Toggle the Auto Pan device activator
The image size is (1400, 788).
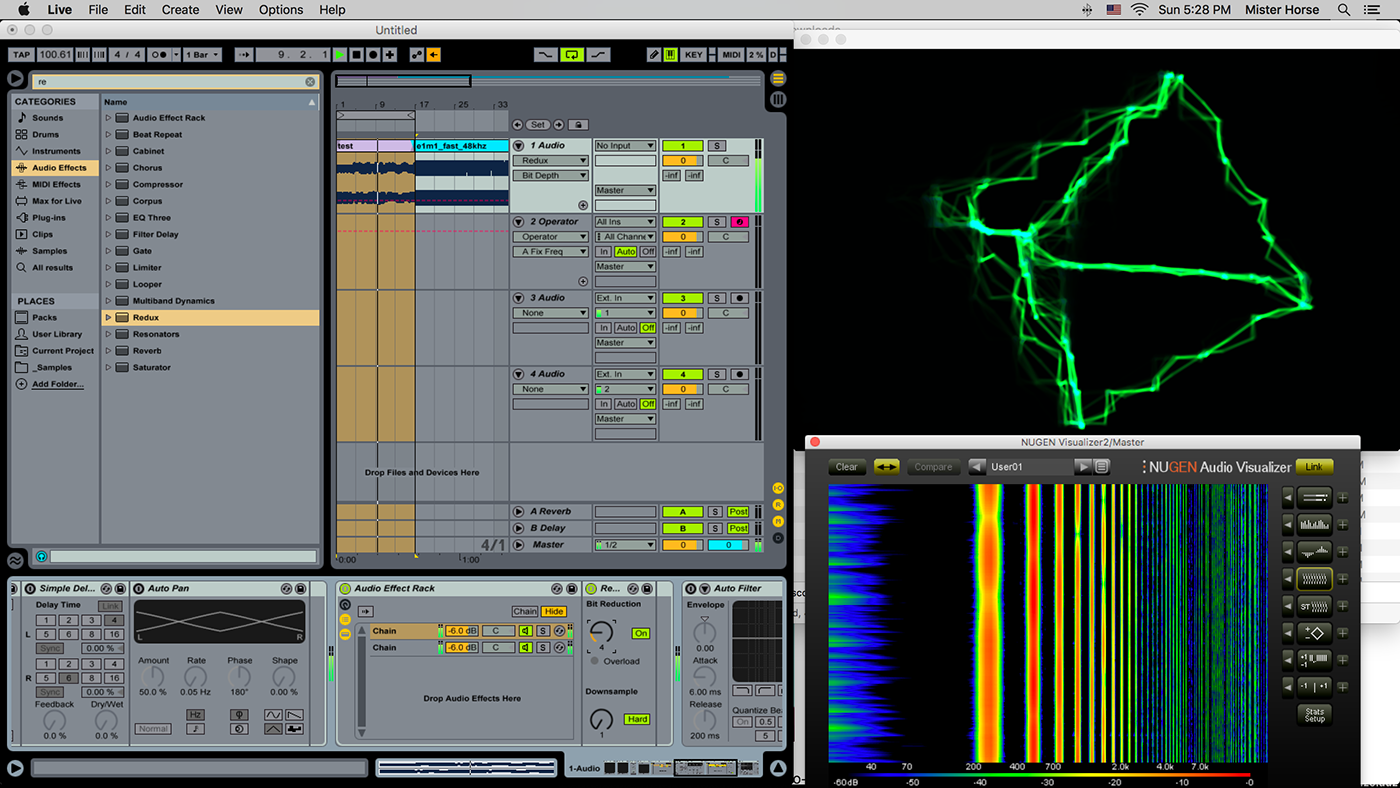tap(140, 588)
